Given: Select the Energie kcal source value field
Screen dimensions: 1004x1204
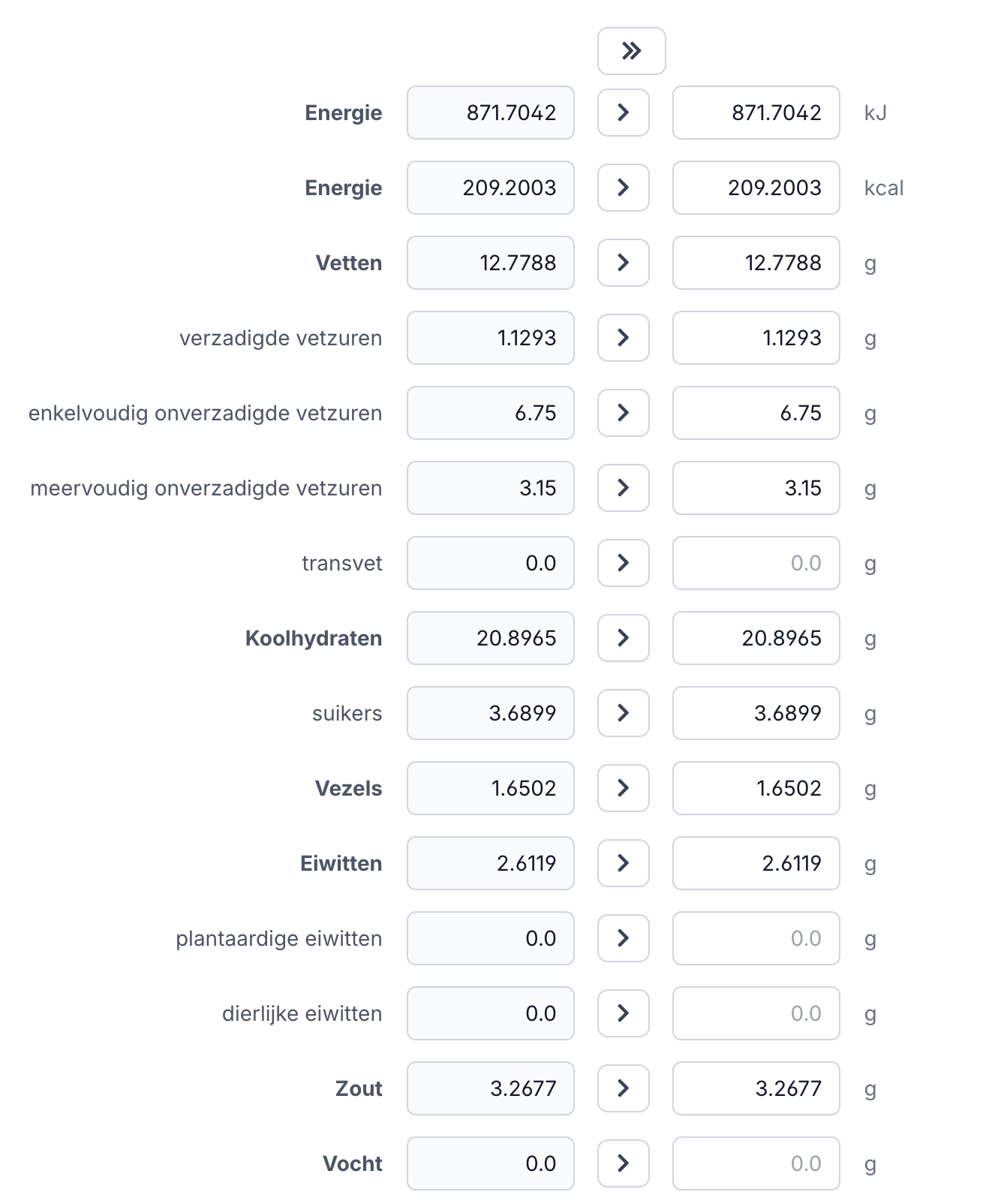Looking at the screenshot, I should 490,188.
